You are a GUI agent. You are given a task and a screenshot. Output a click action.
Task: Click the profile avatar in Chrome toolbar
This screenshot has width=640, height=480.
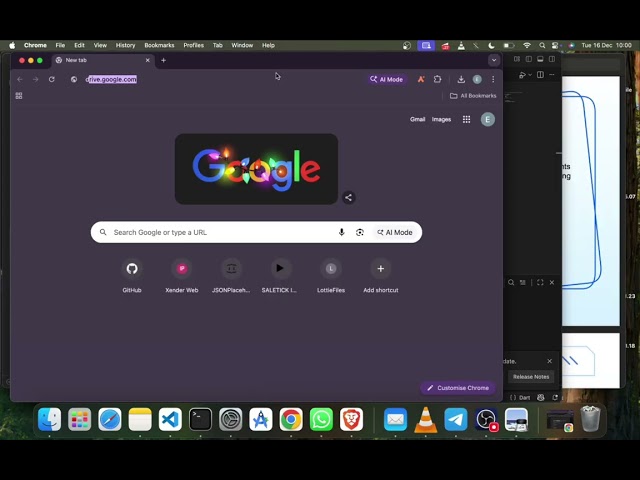tap(477, 79)
